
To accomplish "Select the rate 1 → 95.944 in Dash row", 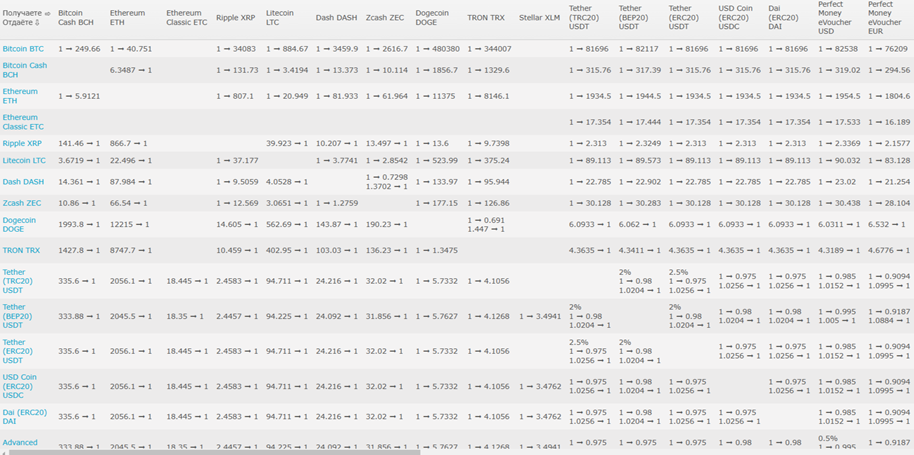I will 488,182.
